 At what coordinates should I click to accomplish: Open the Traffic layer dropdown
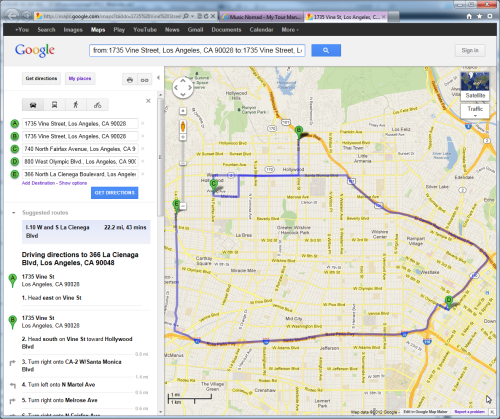[475, 111]
